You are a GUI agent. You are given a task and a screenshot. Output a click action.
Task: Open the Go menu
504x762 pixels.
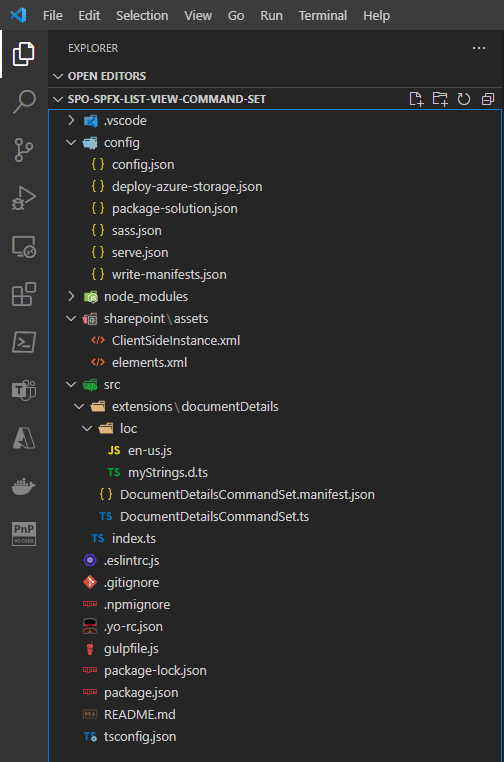point(236,16)
